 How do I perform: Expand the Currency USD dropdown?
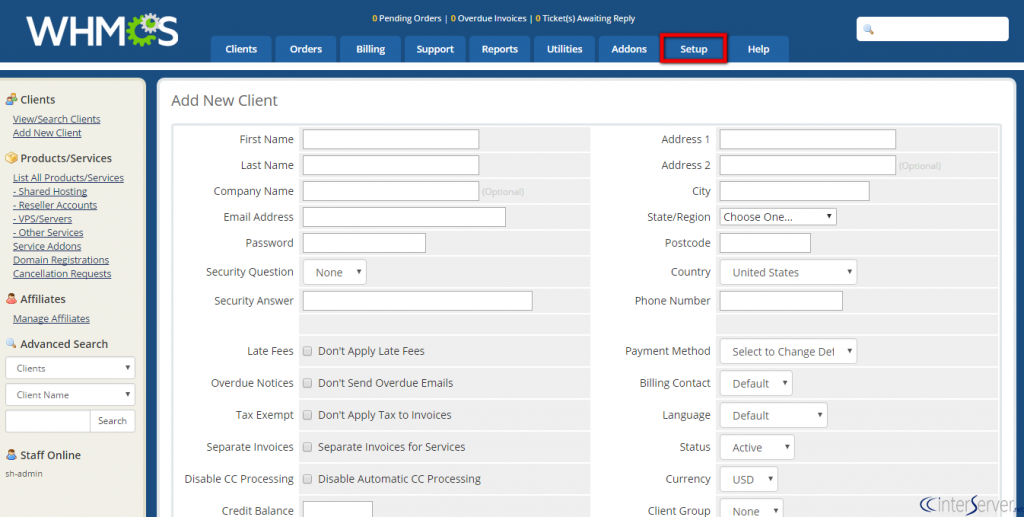(748, 479)
